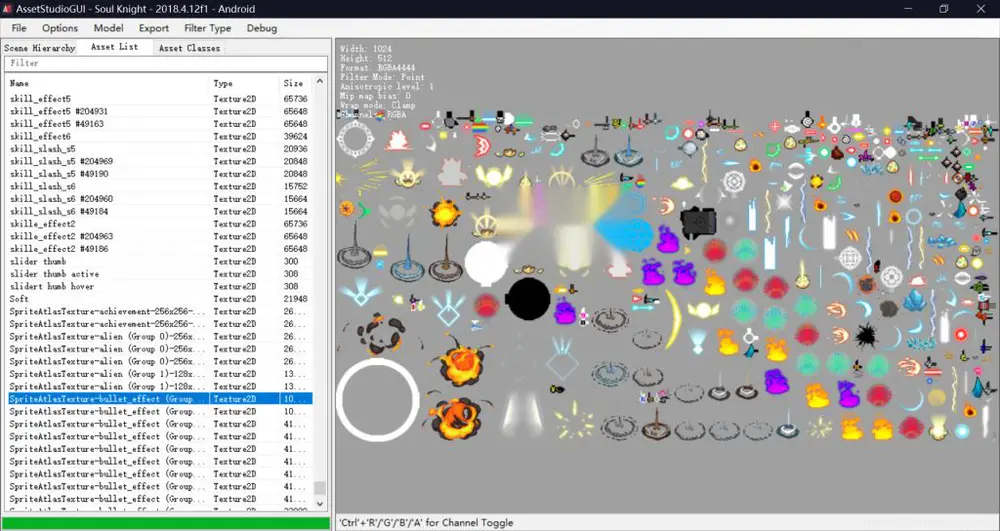Open the Debug menu
The height and width of the screenshot is (531, 1000).
(261, 28)
